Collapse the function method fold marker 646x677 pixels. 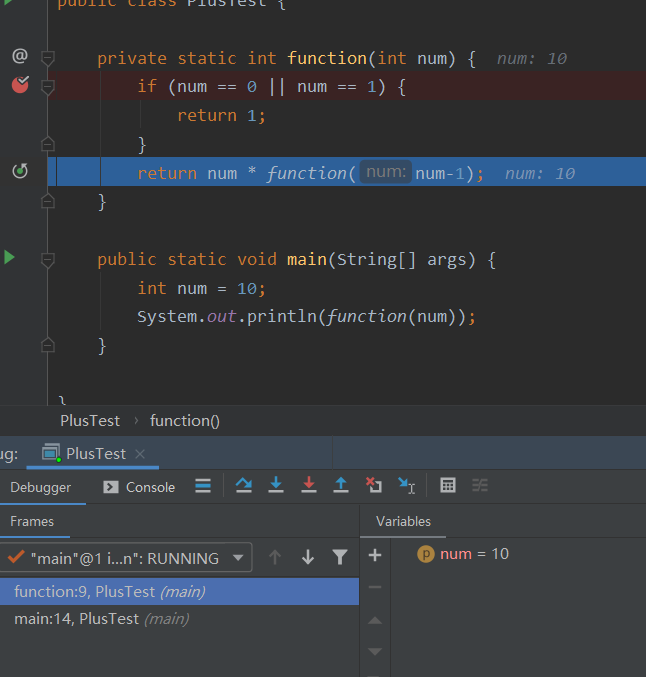[x=48, y=58]
